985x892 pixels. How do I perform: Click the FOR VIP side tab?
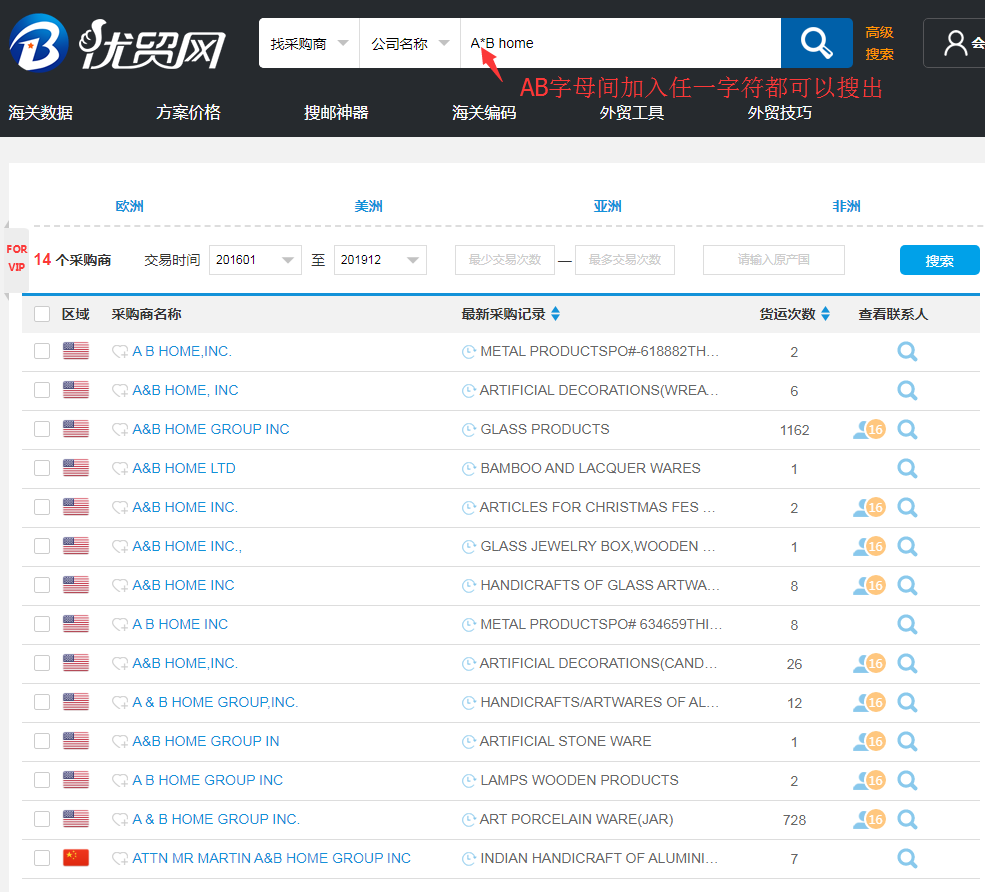[x=16, y=258]
